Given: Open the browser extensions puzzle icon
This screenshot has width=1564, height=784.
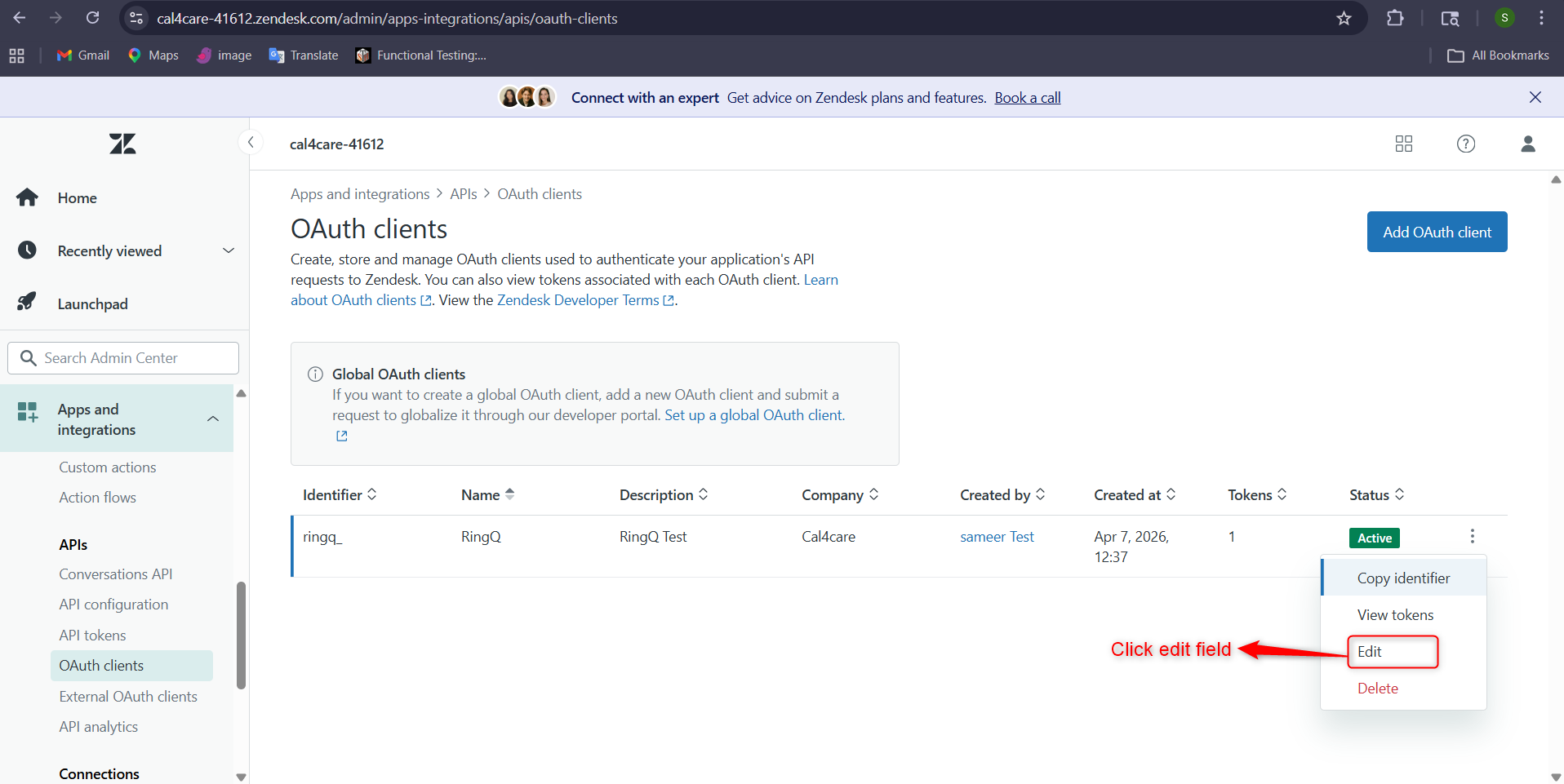Looking at the screenshot, I should tap(1395, 18).
